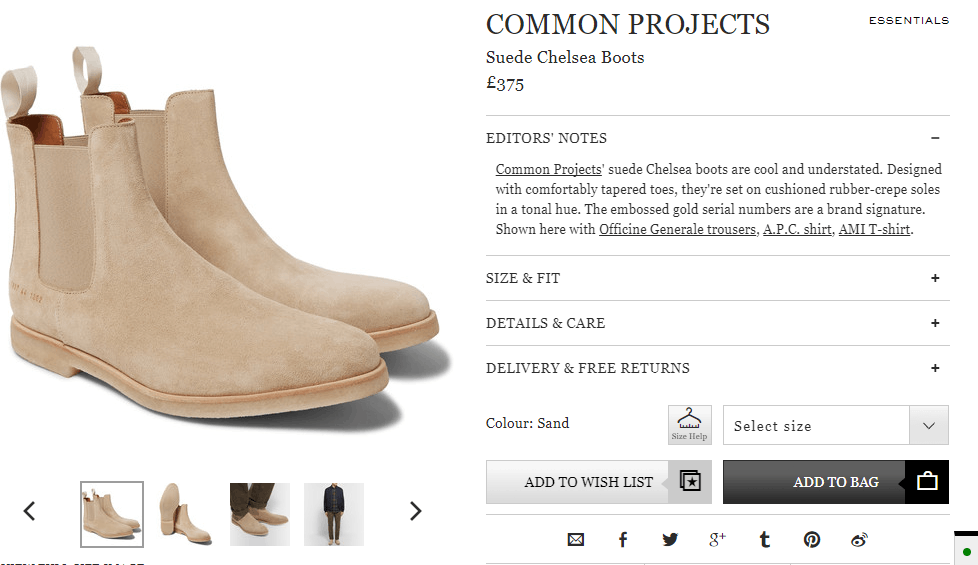The width and height of the screenshot is (978, 565).
Task: Share on Google Plus icon
Action: [717, 540]
